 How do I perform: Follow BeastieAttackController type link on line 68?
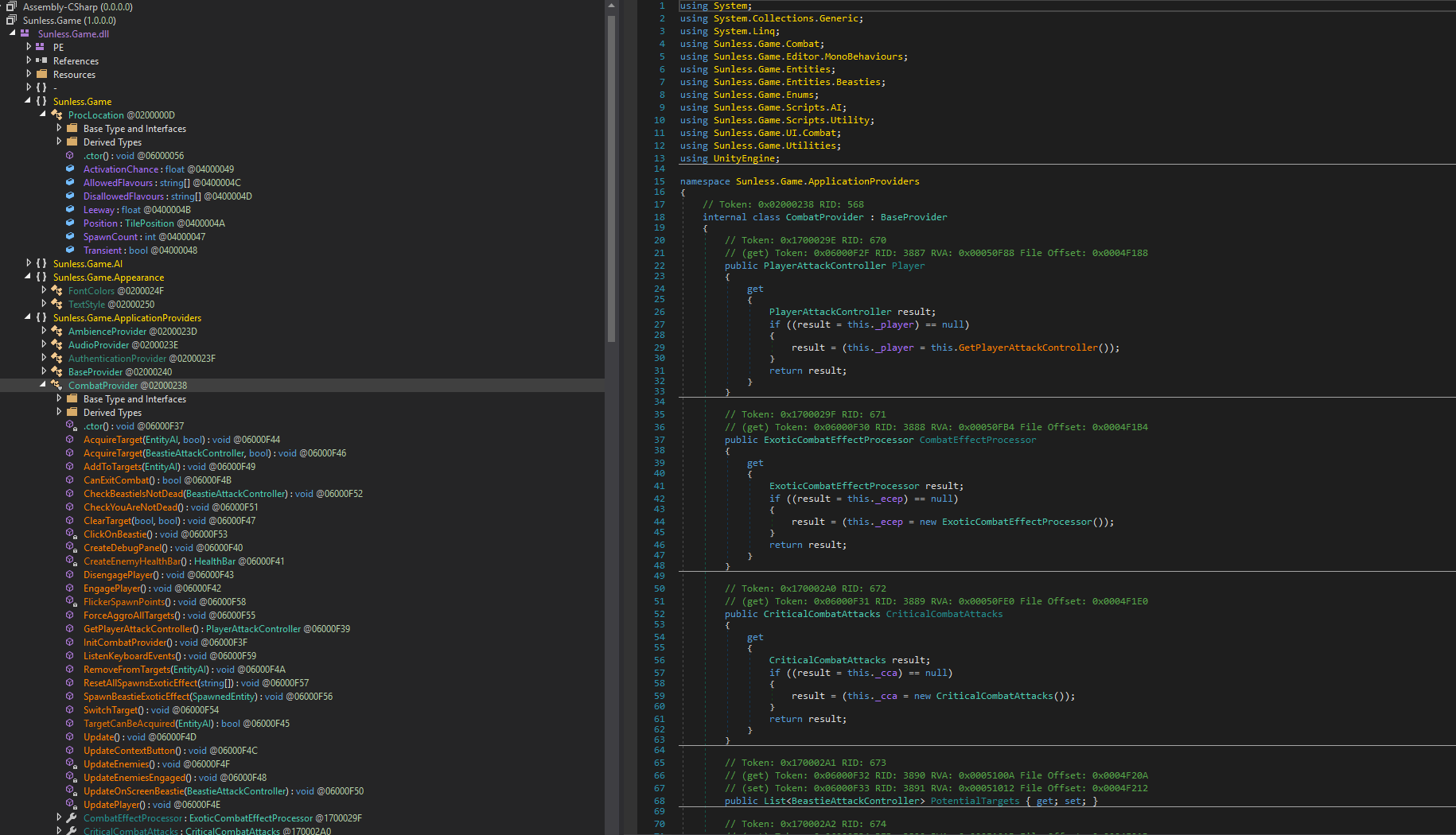point(855,801)
